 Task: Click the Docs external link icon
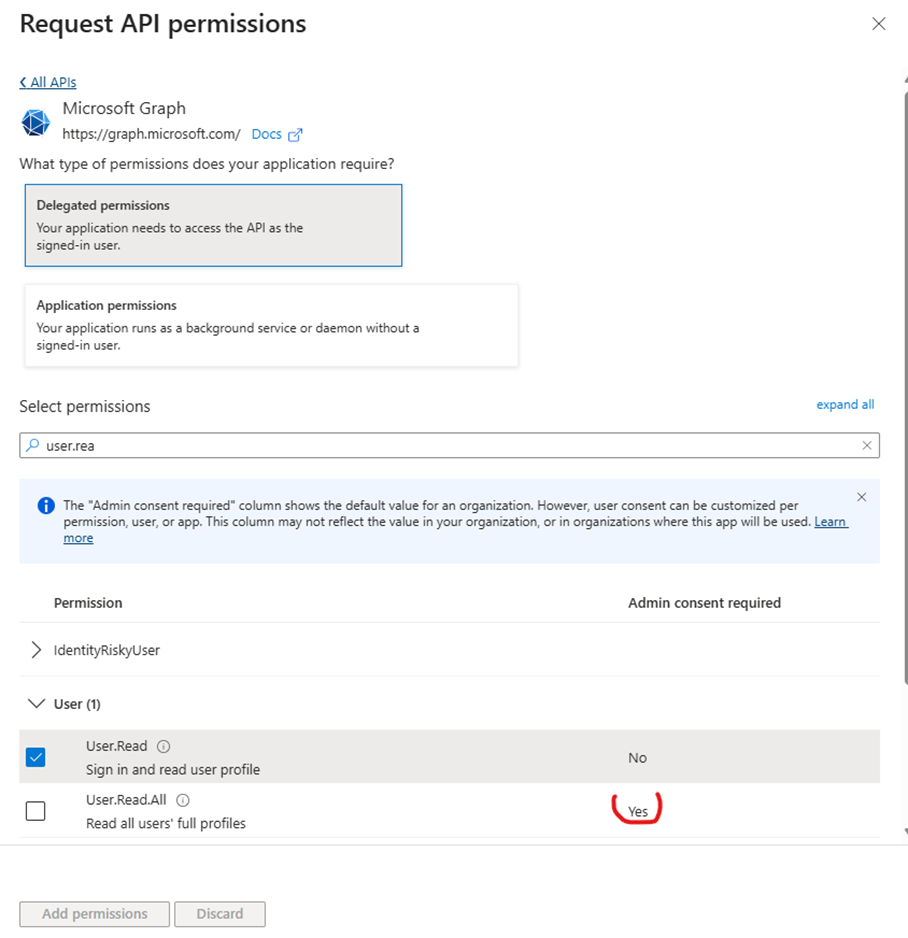pos(295,134)
